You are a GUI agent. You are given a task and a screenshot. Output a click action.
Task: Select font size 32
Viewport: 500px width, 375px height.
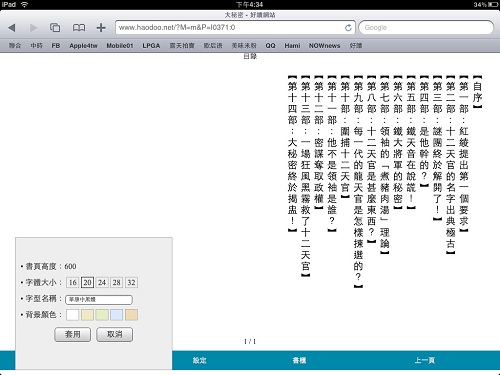click(x=131, y=283)
